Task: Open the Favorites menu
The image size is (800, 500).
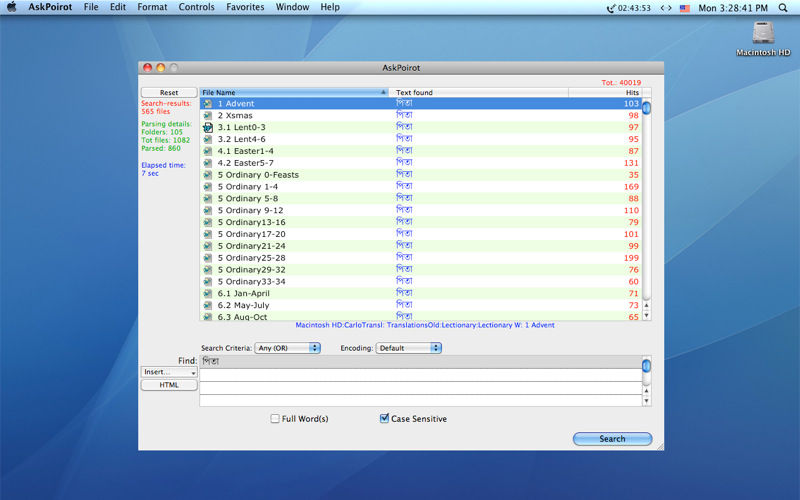Action: click(x=245, y=7)
